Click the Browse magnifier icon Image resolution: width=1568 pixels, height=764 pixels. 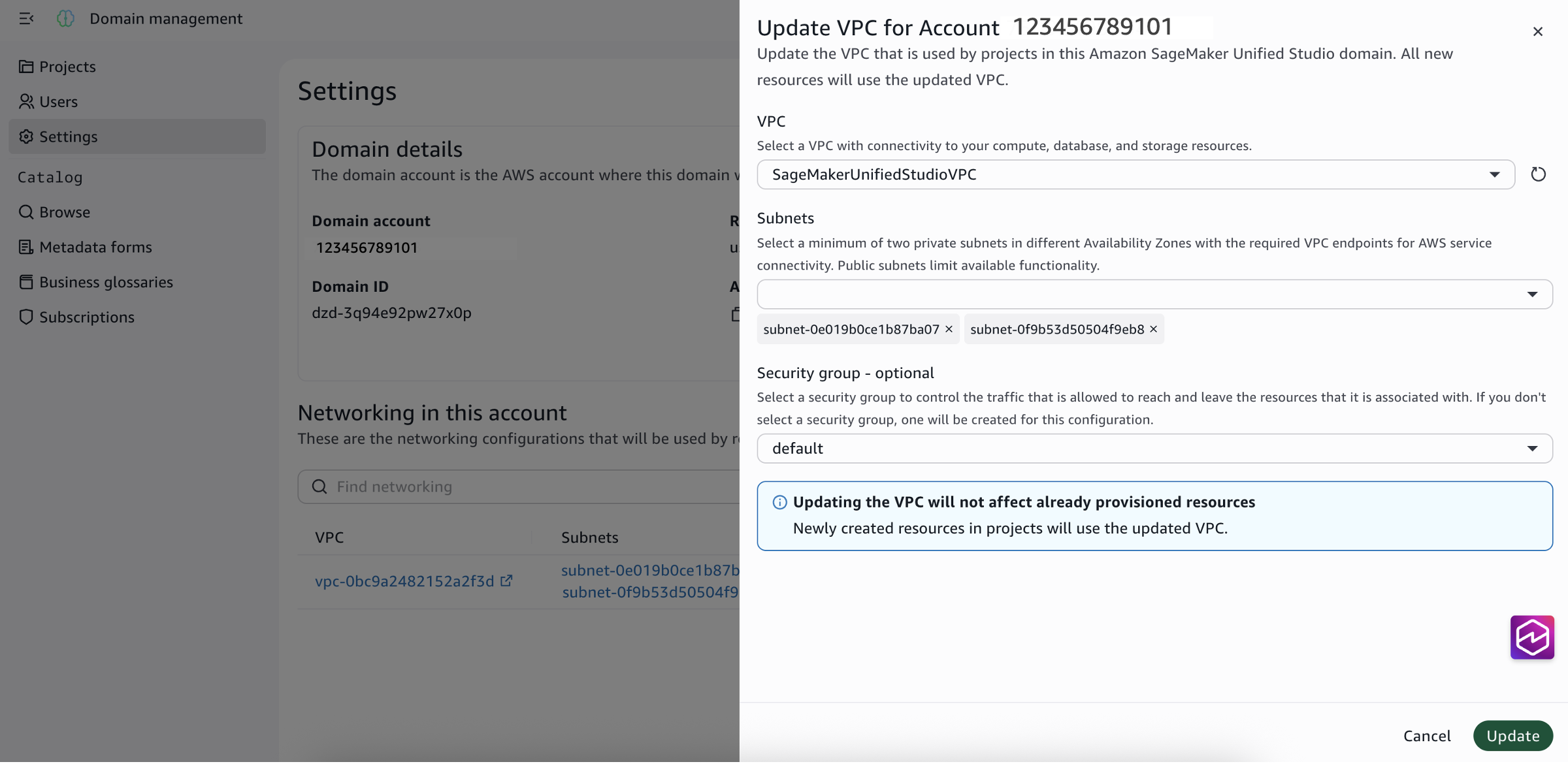[26, 212]
